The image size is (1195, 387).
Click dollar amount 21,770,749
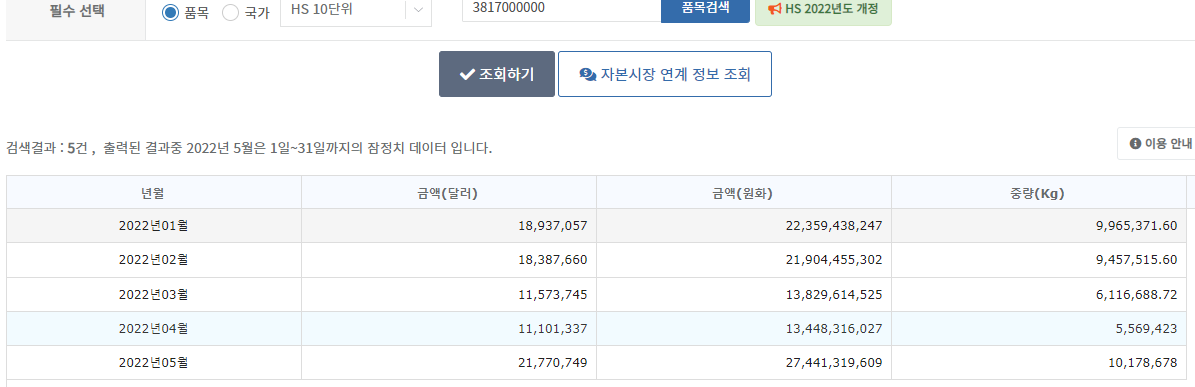click(x=552, y=363)
